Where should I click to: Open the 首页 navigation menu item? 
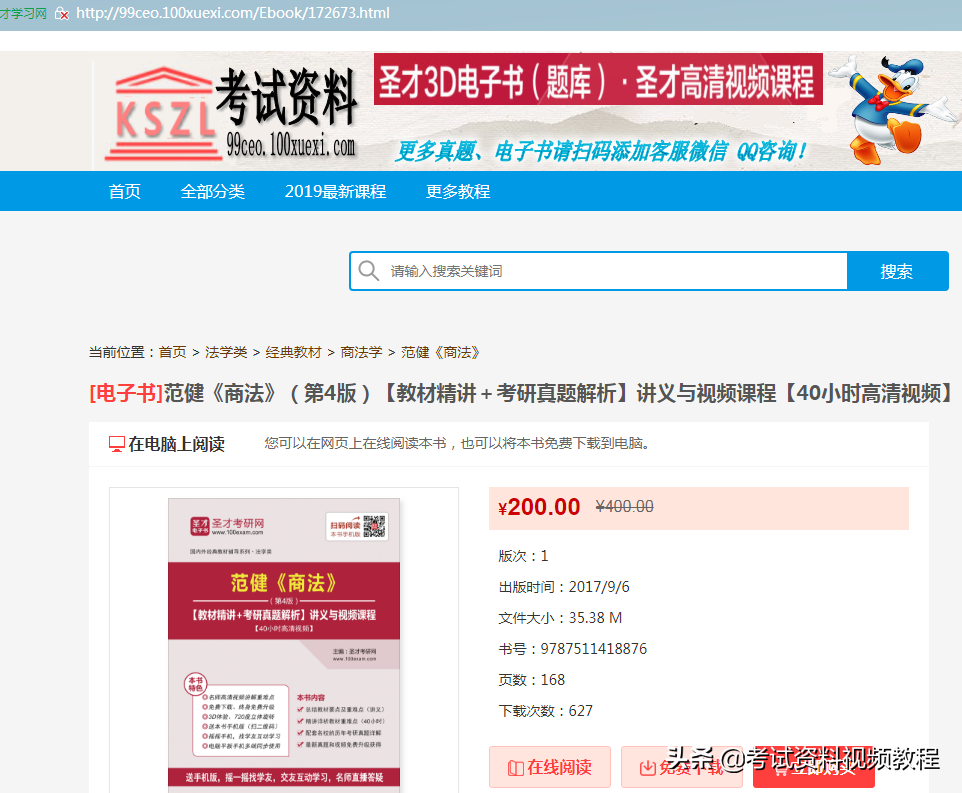point(124,191)
